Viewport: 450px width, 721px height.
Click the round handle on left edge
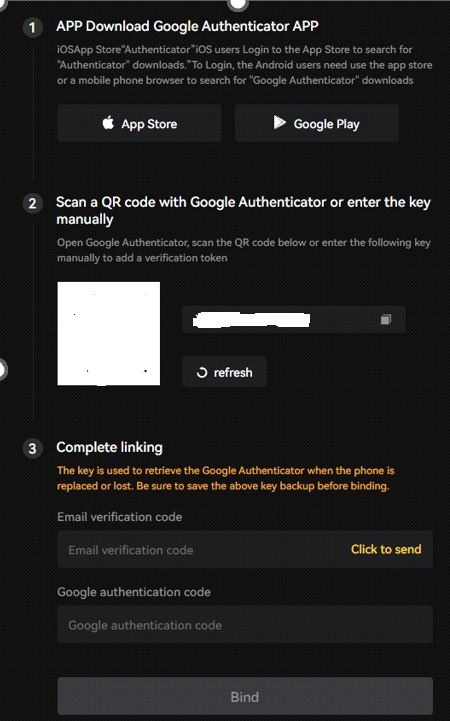pos(2,370)
